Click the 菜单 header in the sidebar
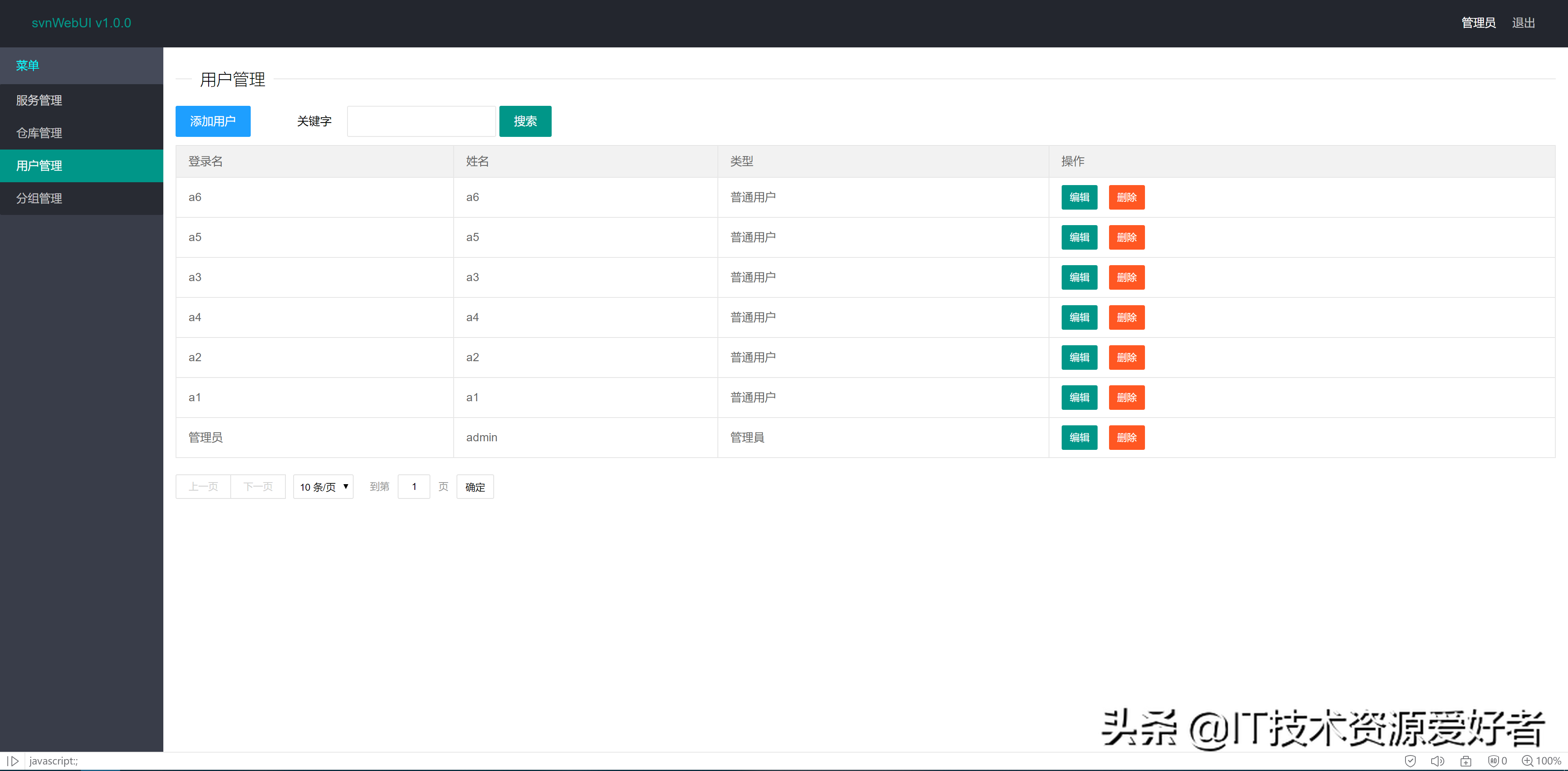The image size is (1568, 771). pos(27,65)
